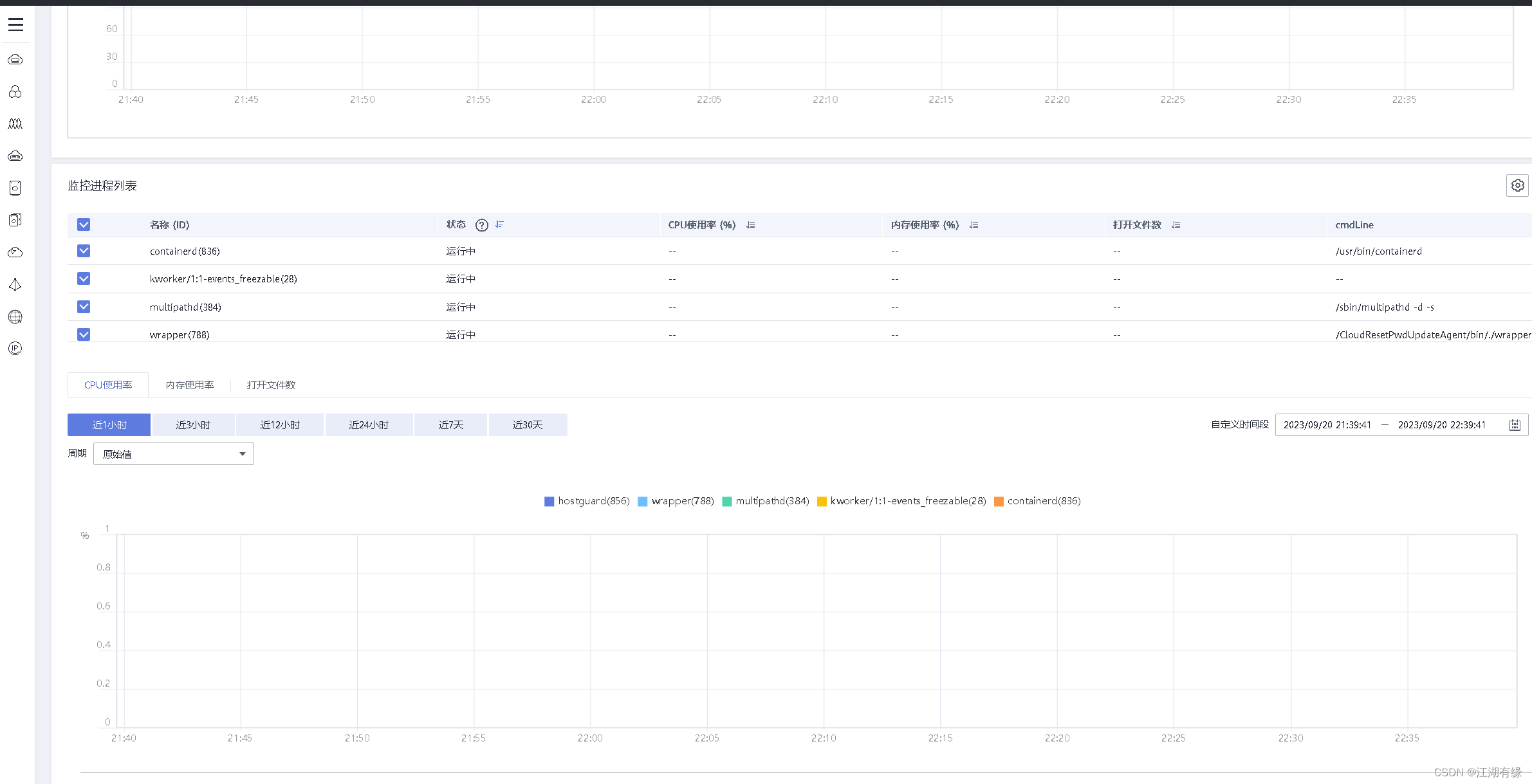Screen dimensions: 1532x784
Task: Click the IP icon in sidebar
Action: click(x=15, y=349)
